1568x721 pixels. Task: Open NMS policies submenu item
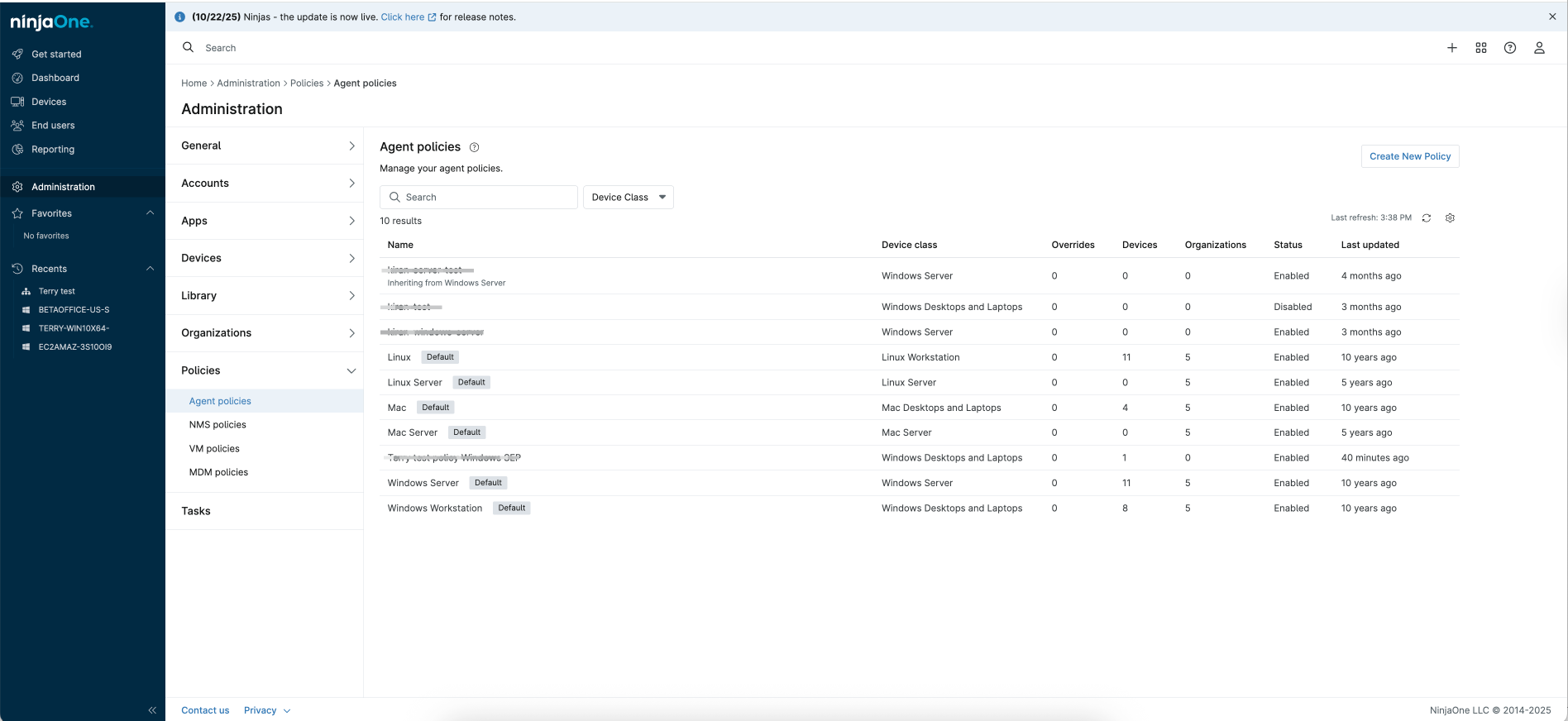[218, 425]
